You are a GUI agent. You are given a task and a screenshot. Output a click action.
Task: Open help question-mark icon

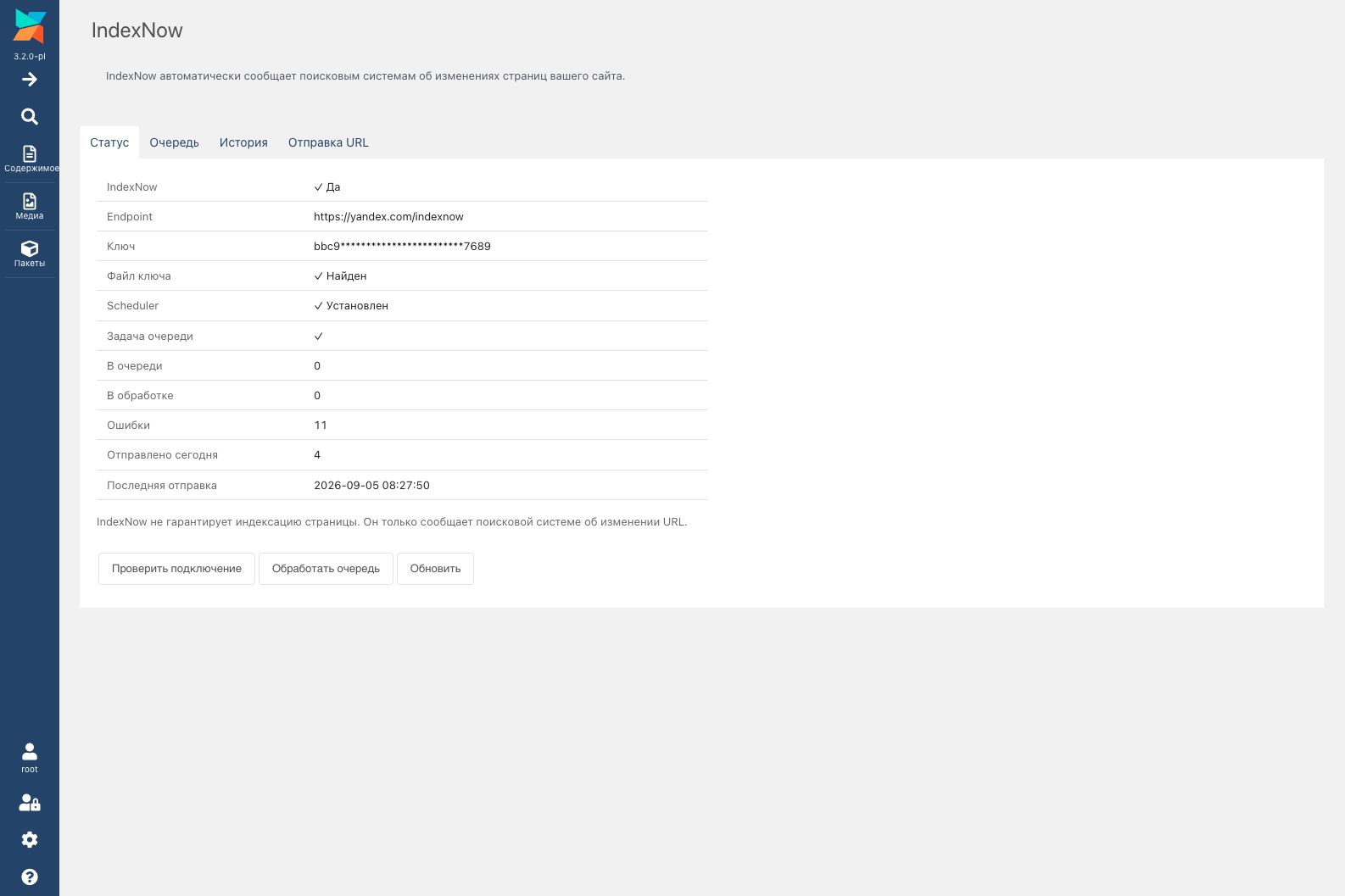[x=30, y=877]
